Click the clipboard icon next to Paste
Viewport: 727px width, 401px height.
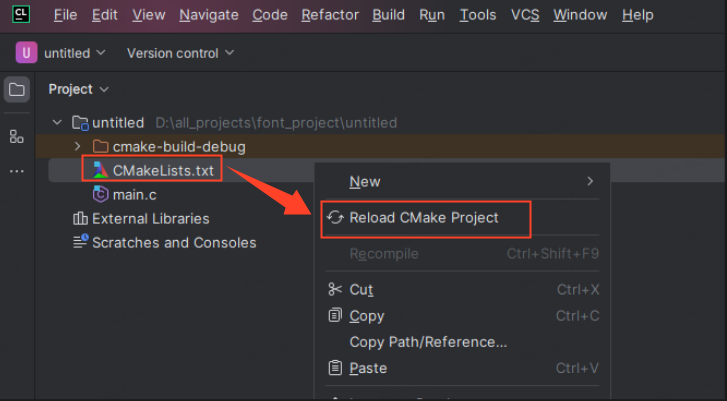[x=335, y=368]
